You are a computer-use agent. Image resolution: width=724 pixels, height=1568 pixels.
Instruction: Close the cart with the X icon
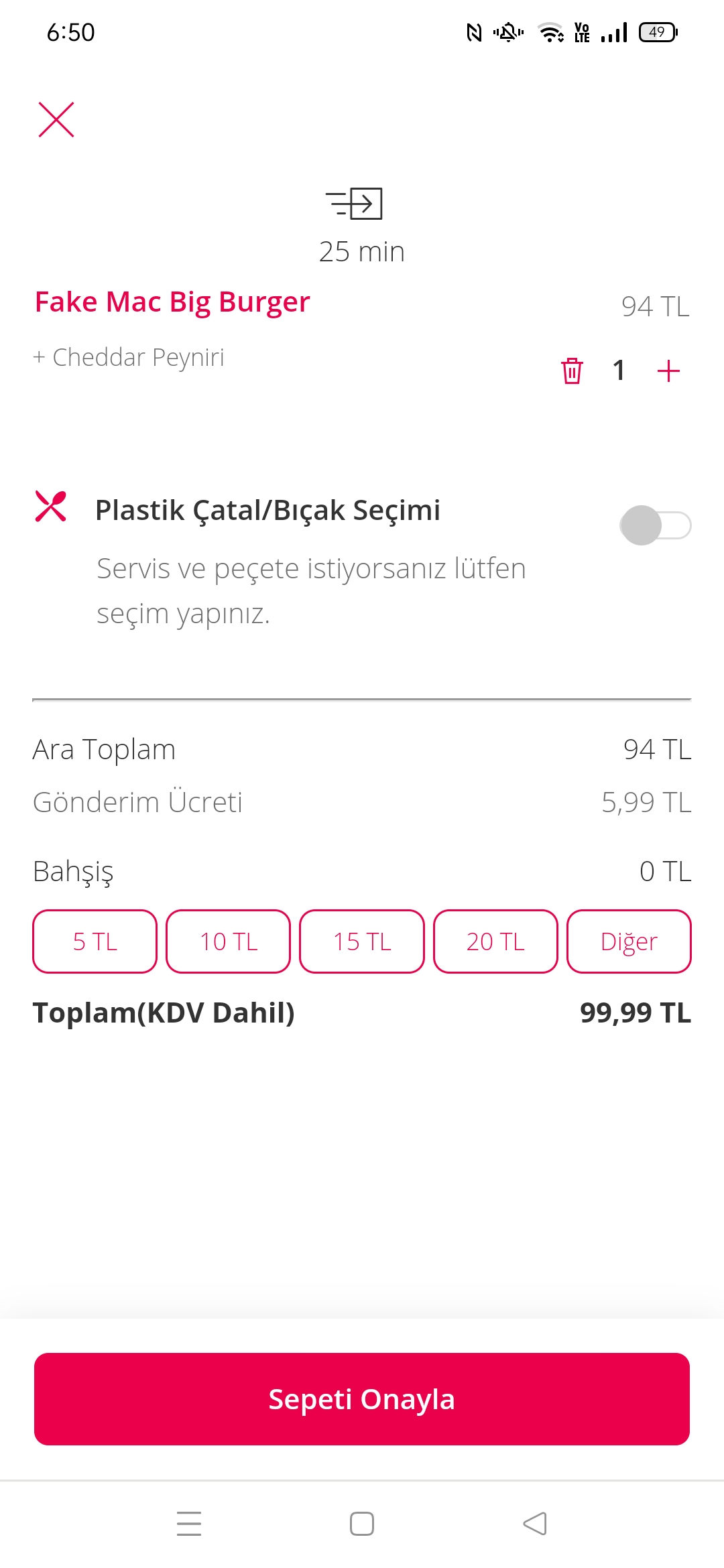point(56,120)
